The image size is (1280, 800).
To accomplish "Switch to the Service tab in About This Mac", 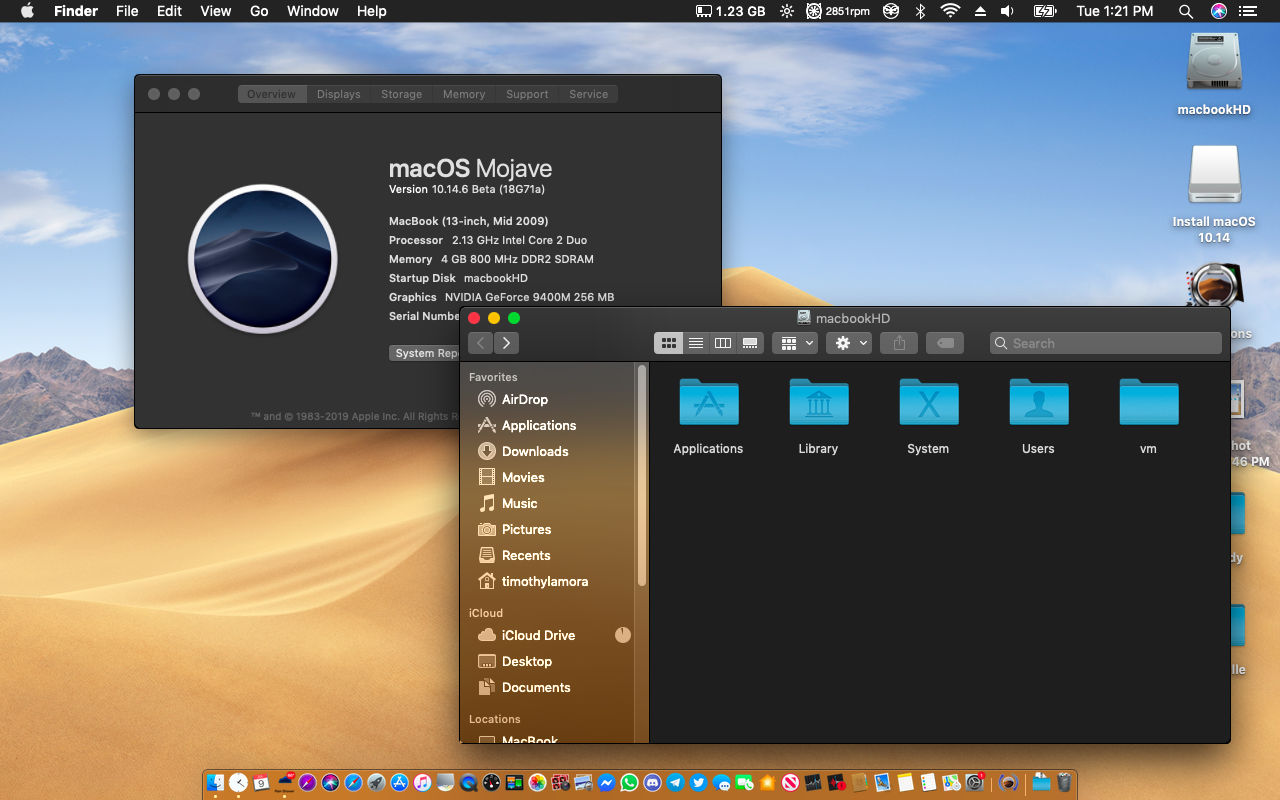I will tap(588, 94).
